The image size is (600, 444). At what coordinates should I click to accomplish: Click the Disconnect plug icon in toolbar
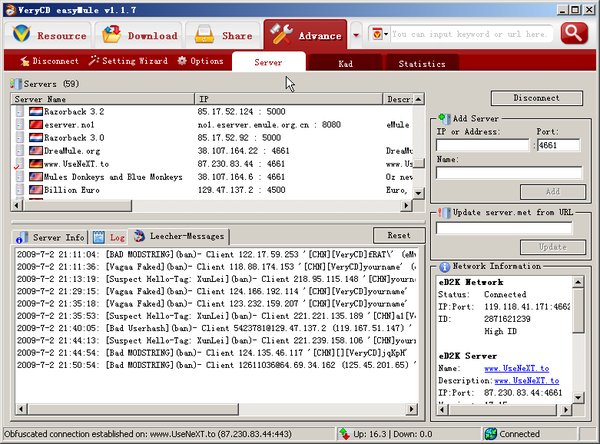(25, 61)
